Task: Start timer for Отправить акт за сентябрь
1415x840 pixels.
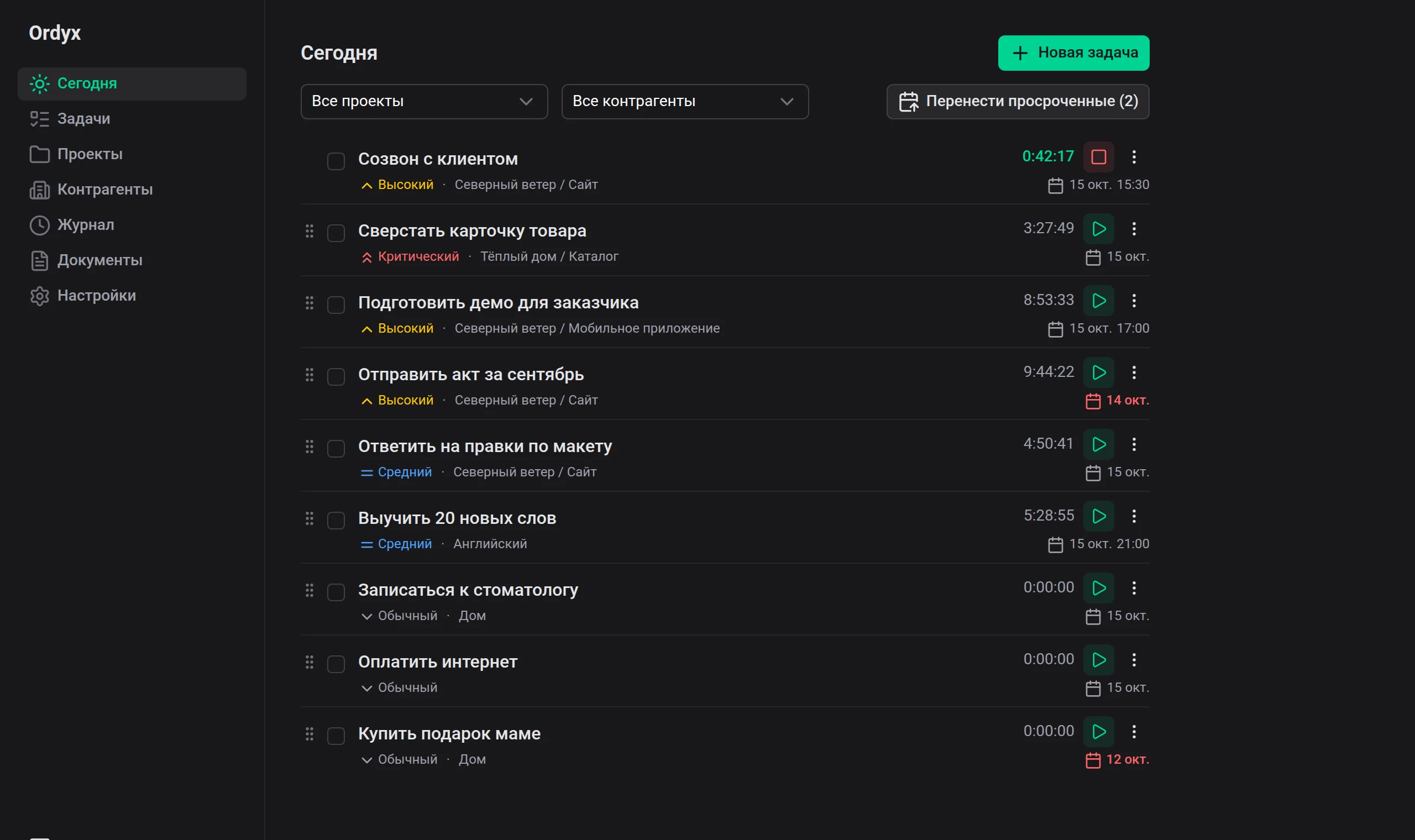Action: [x=1099, y=372]
